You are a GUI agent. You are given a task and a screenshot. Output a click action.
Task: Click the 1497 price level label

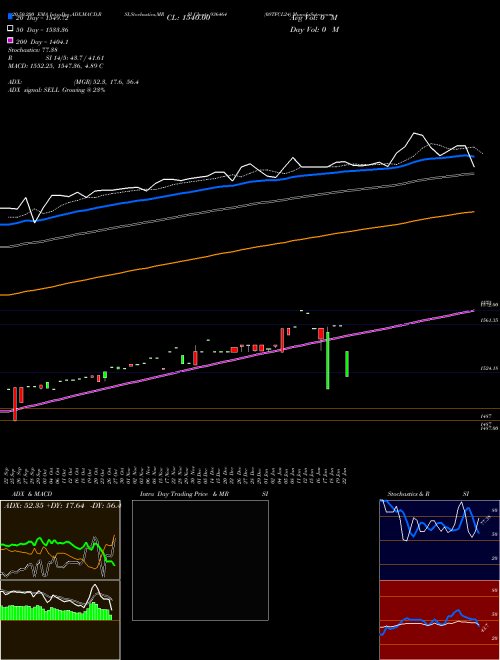(x=485, y=416)
